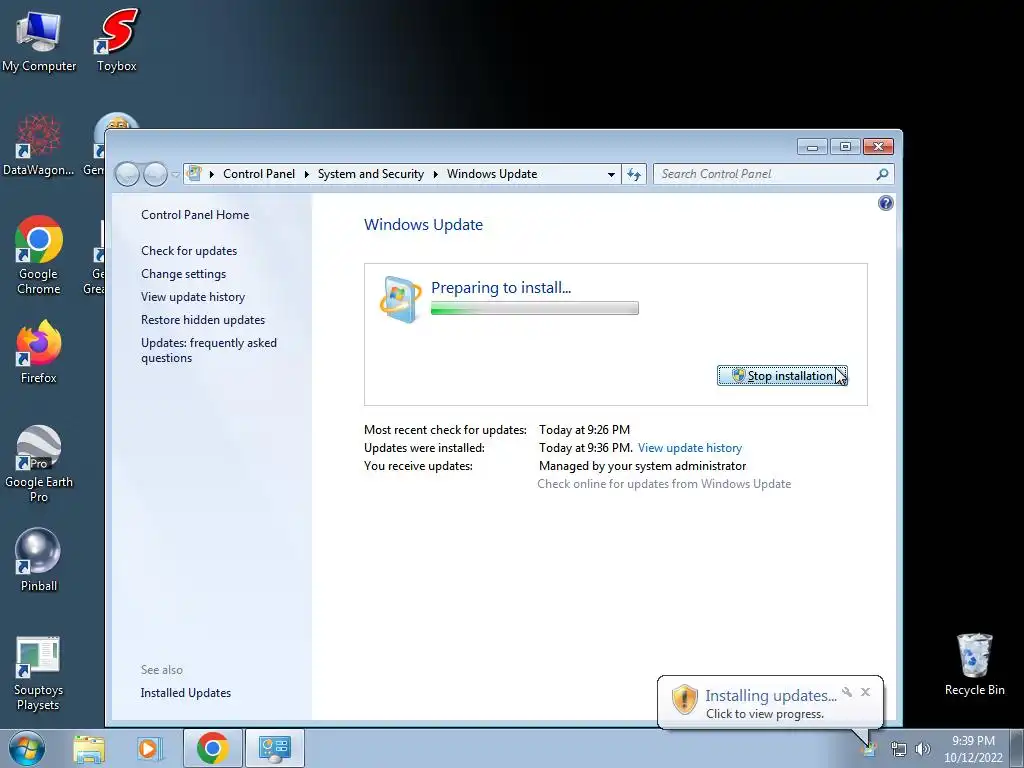The height and width of the screenshot is (768, 1024).
Task: Expand arrow after Control Panel breadcrumb
Action: coord(306,174)
